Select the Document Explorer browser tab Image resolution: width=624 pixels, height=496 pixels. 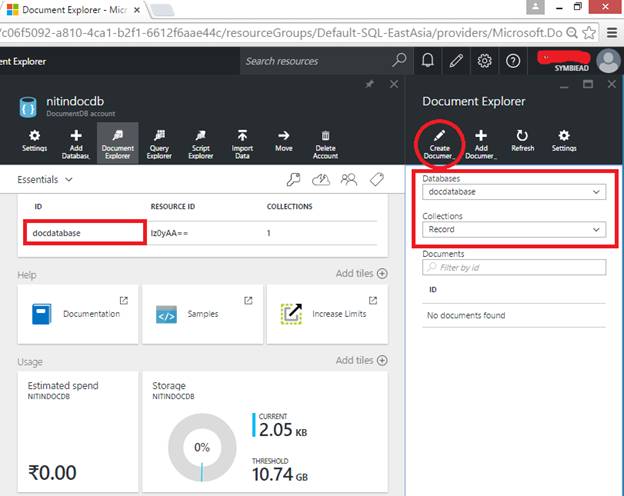tap(74, 10)
